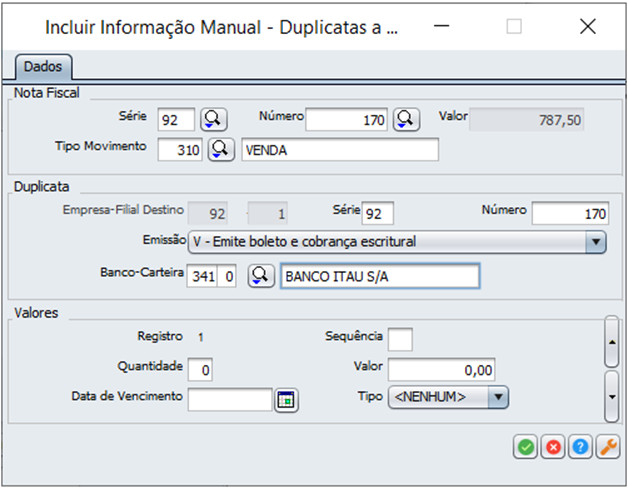Click the BANCO ITAU S/A text field
628x489 pixels.
[379, 275]
